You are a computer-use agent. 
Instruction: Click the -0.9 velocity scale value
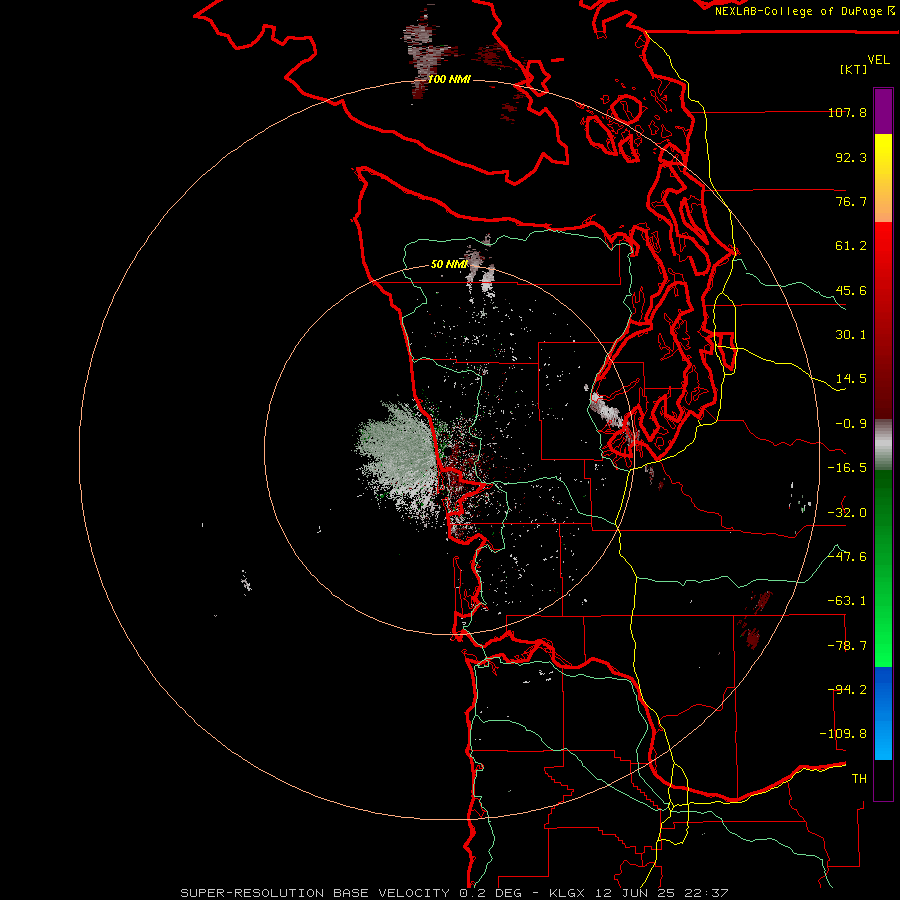click(851, 424)
